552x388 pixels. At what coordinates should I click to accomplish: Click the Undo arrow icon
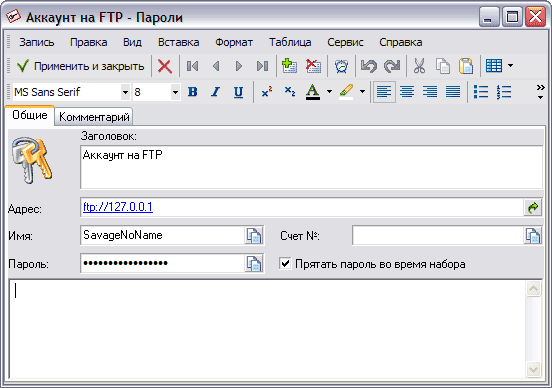(x=369, y=66)
